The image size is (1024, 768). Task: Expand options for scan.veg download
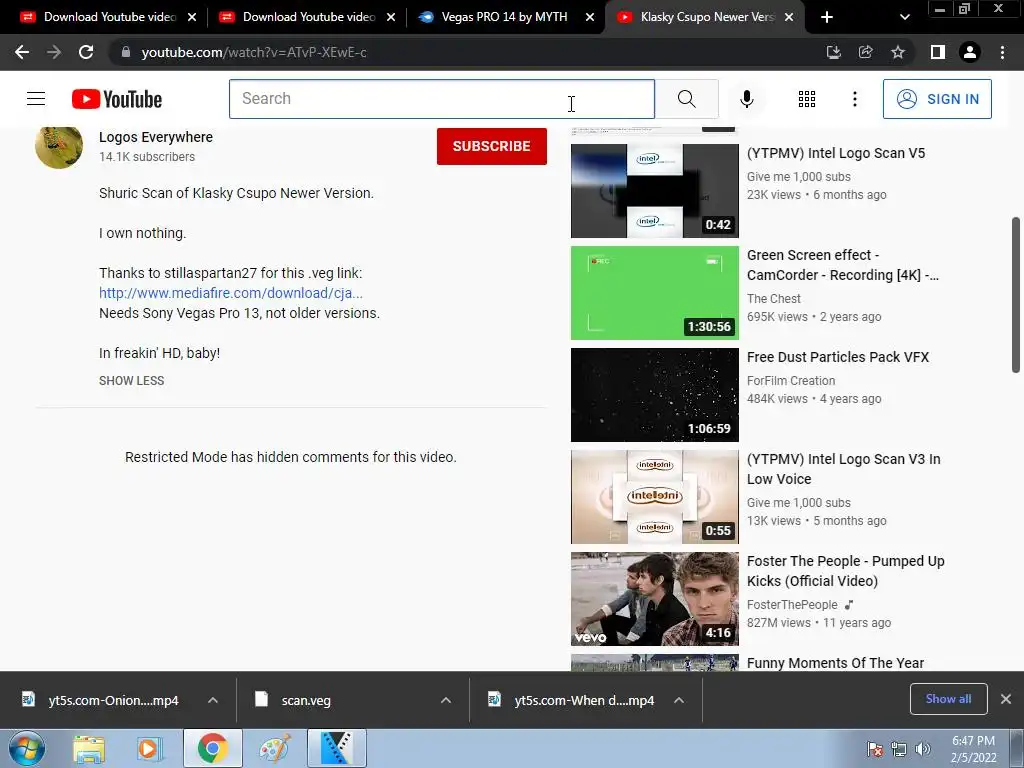click(446, 700)
